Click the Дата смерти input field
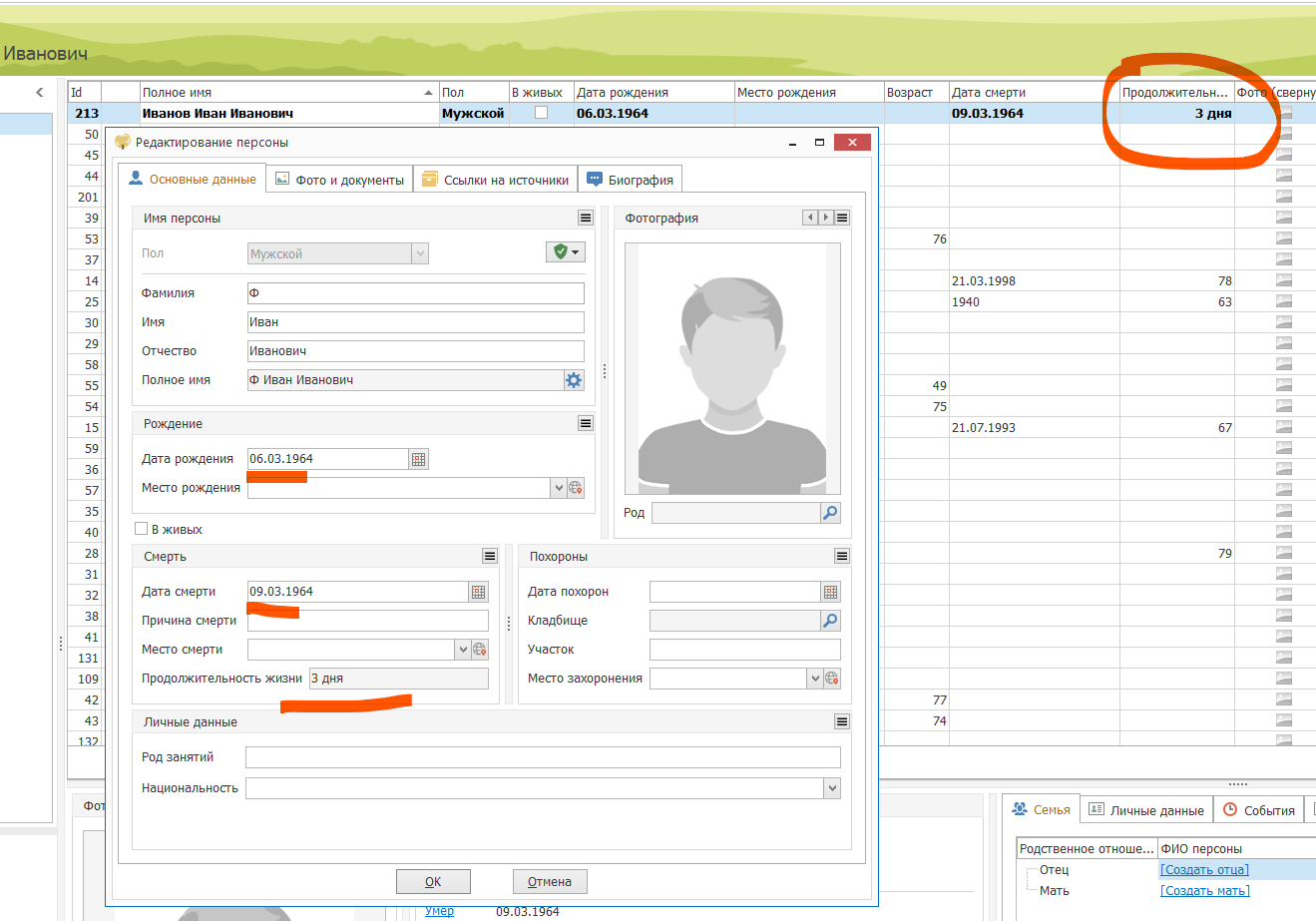Screen dimensions: 1316x921 click(x=358, y=592)
